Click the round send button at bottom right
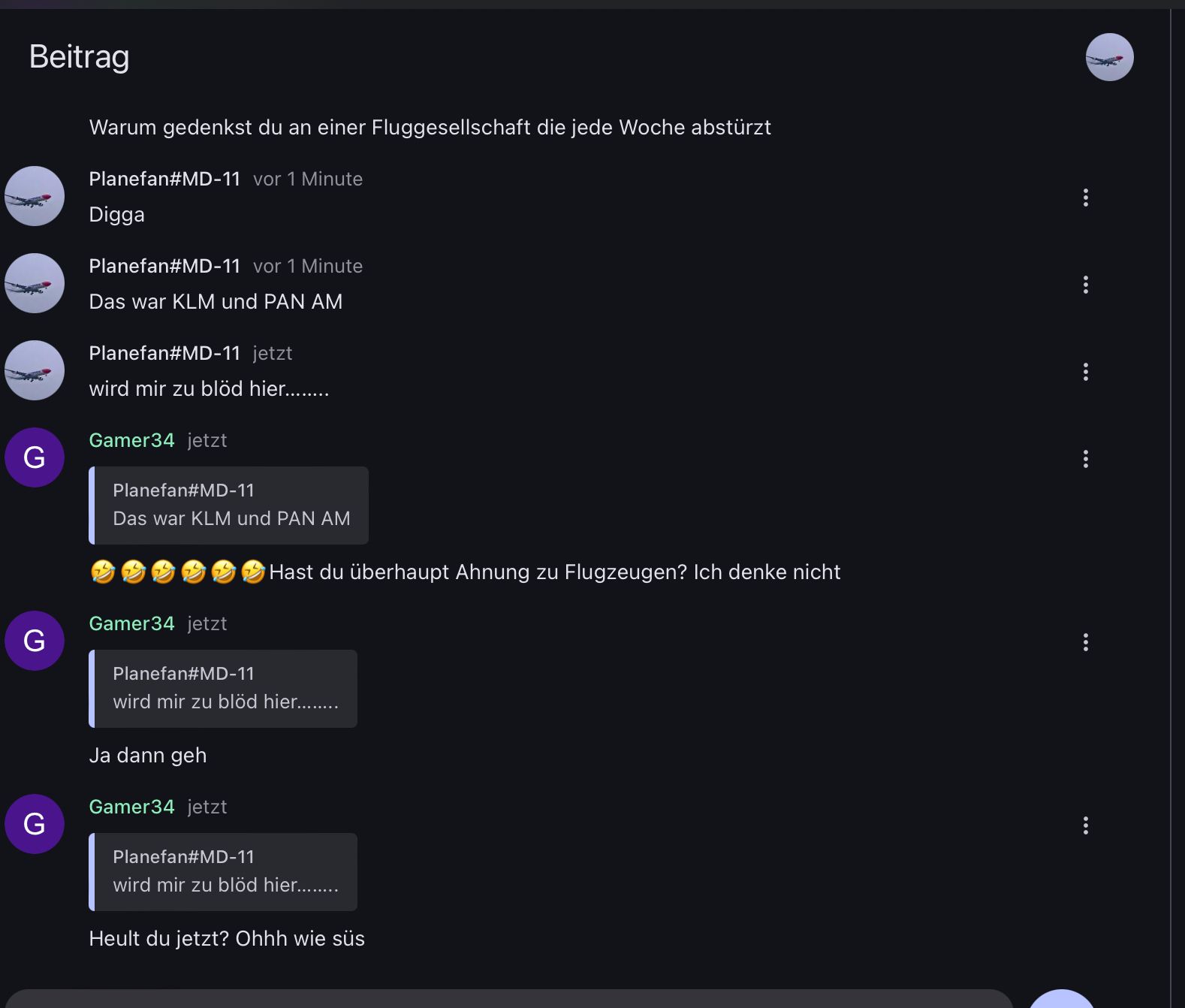The width and height of the screenshot is (1185, 1008). (1061, 1000)
